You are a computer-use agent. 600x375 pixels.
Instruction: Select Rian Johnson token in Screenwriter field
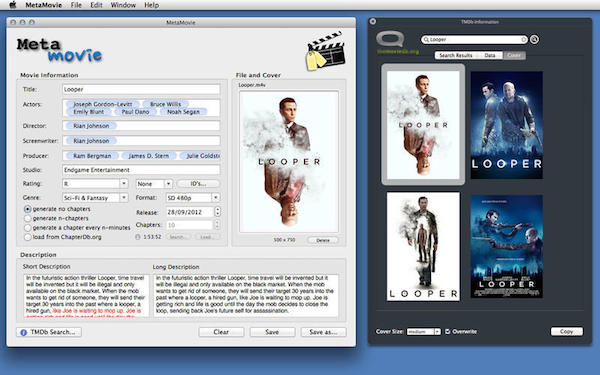pos(91,141)
